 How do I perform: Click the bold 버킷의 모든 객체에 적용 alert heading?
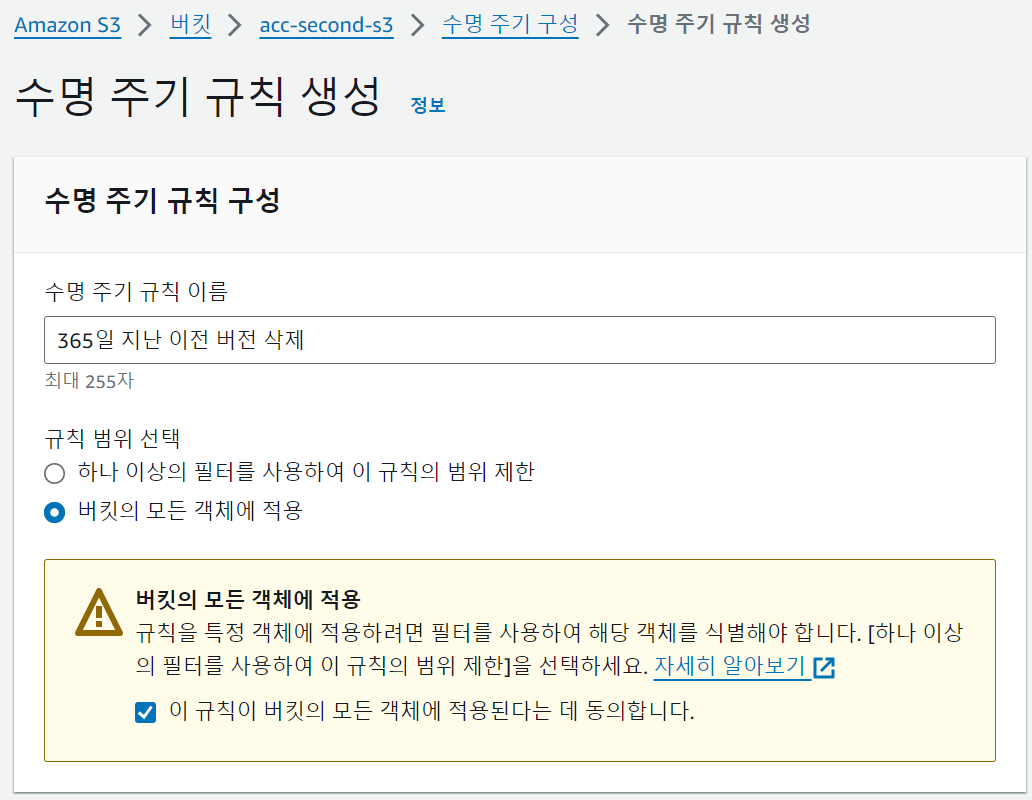pyautogui.click(x=248, y=599)
